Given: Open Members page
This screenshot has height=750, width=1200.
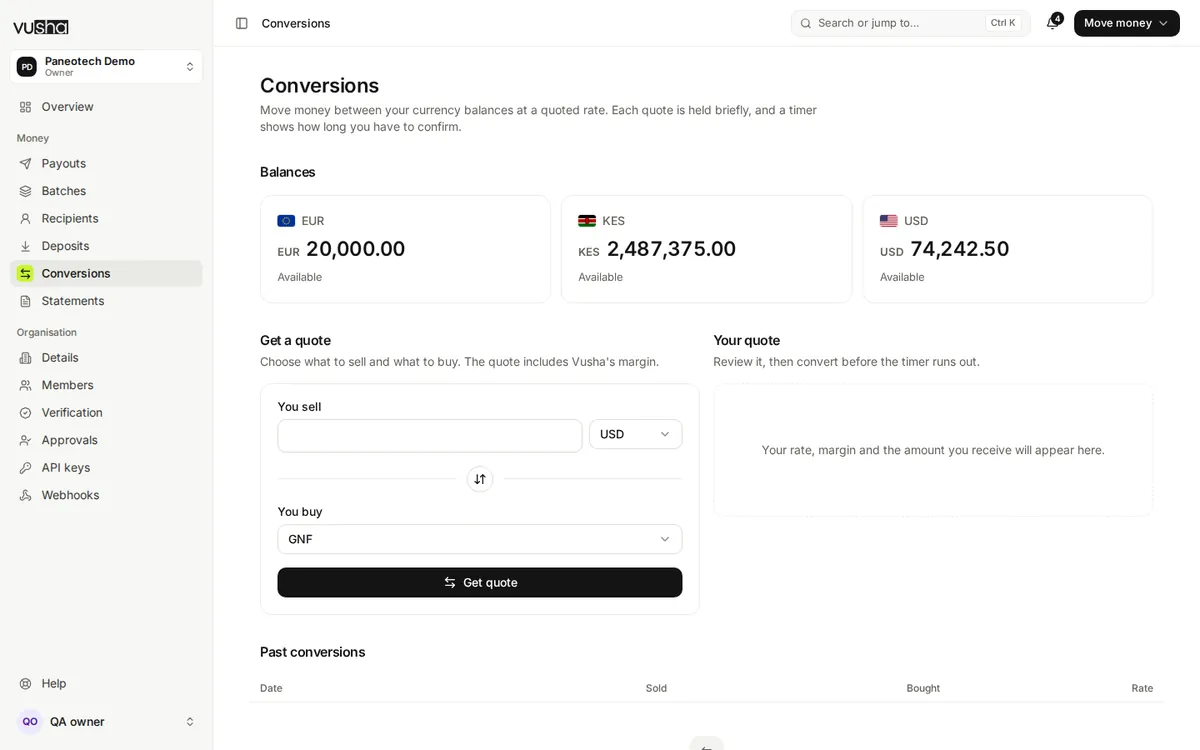Looking at the screenshot, I should pyautogui.click(x=106, y=385).
